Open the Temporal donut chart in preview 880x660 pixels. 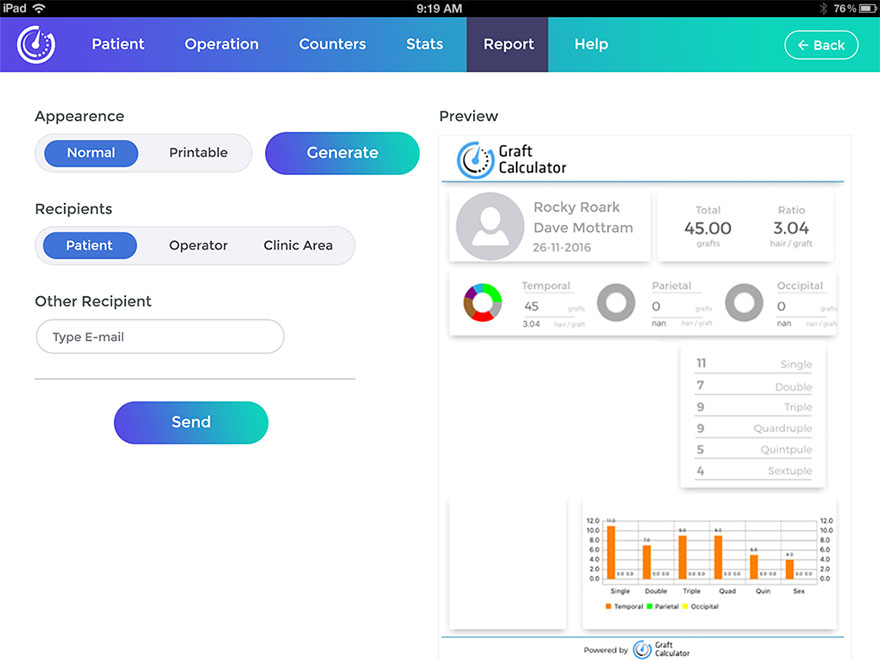tap(482, 303)
